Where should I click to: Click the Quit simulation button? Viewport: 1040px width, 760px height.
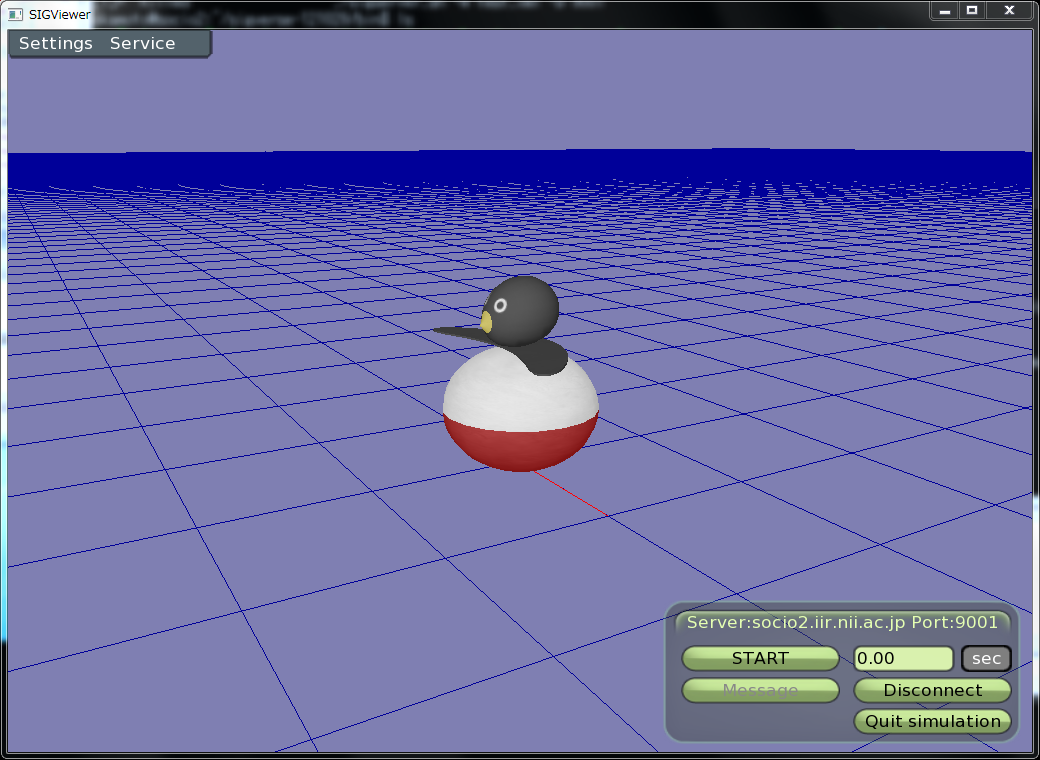point(932,721)
